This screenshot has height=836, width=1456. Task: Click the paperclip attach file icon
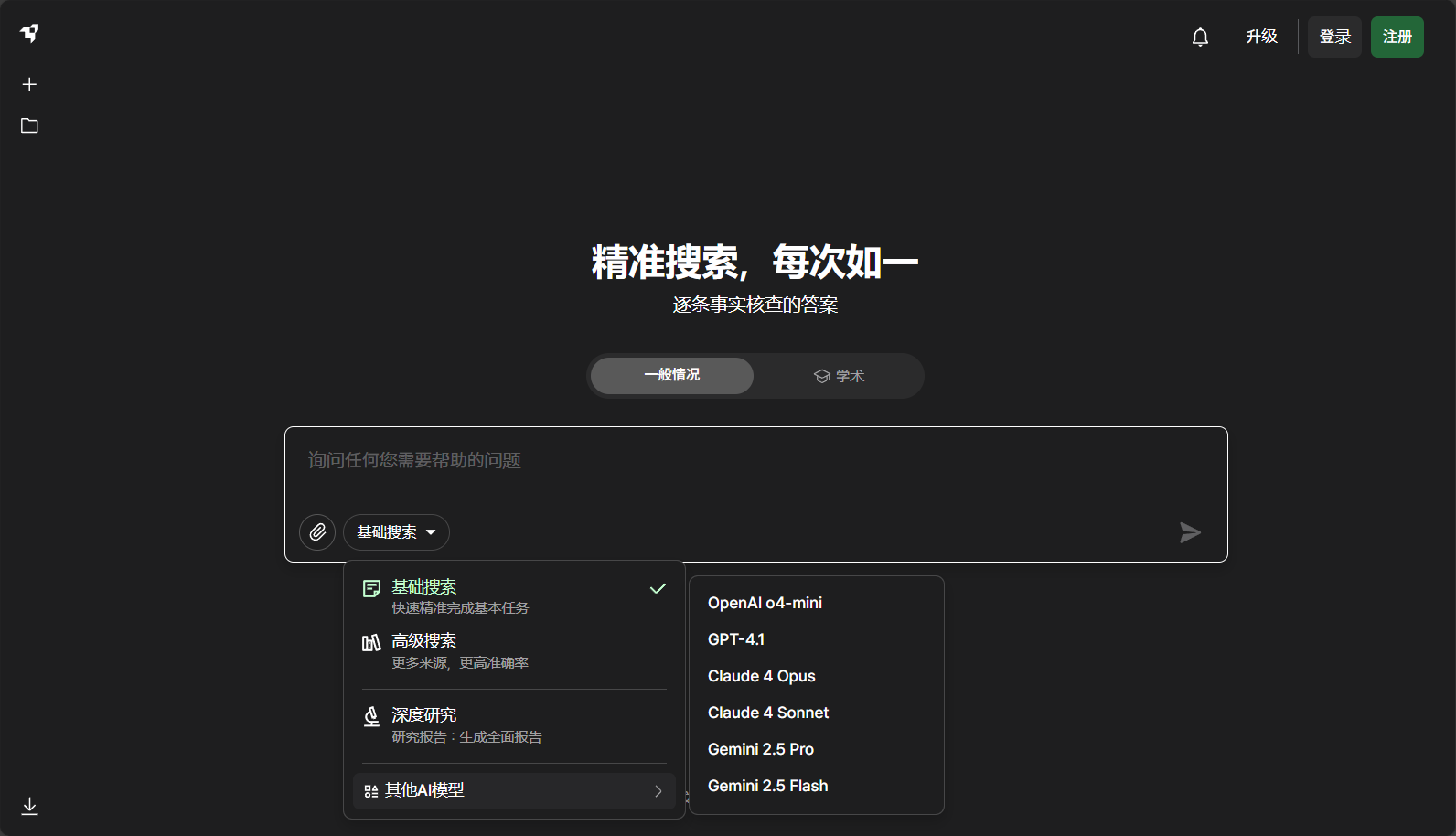pos(317,532)
